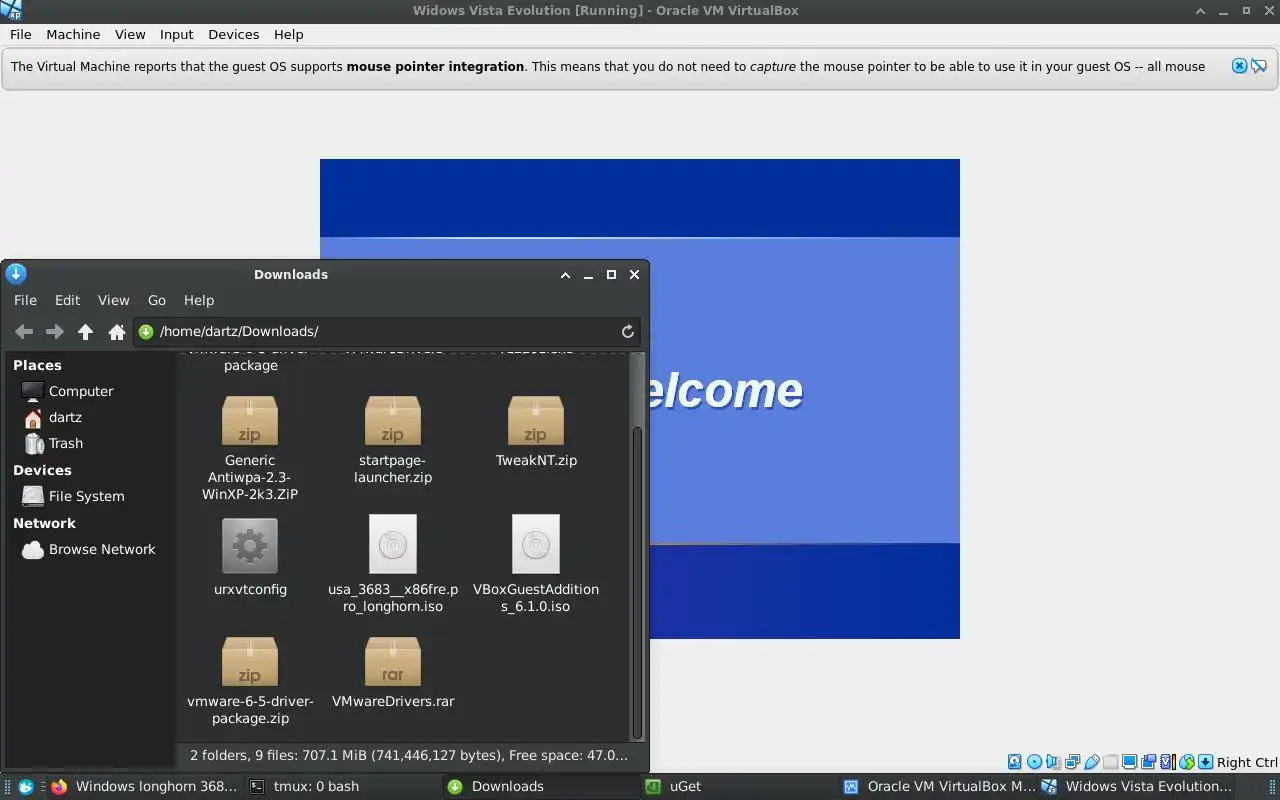
Task: Select the Generic Antiwpa-2.3-WinXP-2k3.ZiP archive
Action: coord(250,448)
